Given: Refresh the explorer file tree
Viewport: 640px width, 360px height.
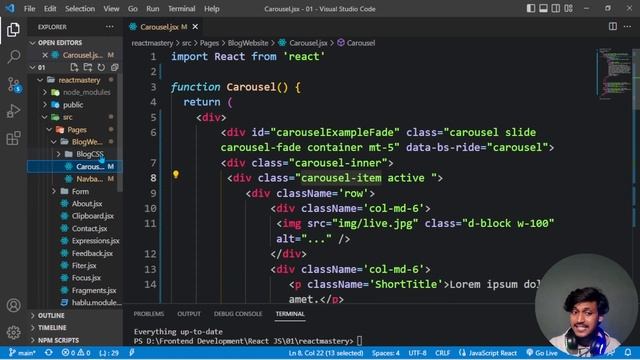Looking at the screenshot, I should pos(101,67).
